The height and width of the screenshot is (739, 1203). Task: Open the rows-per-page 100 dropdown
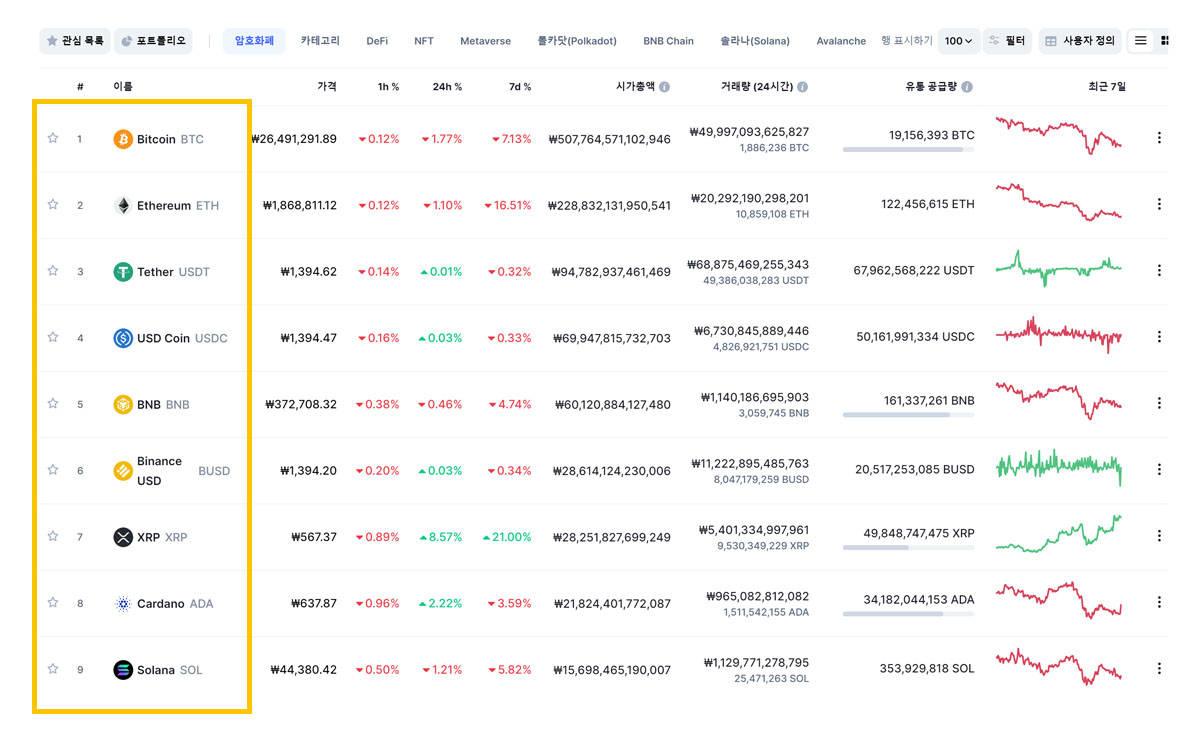(958, 41)
